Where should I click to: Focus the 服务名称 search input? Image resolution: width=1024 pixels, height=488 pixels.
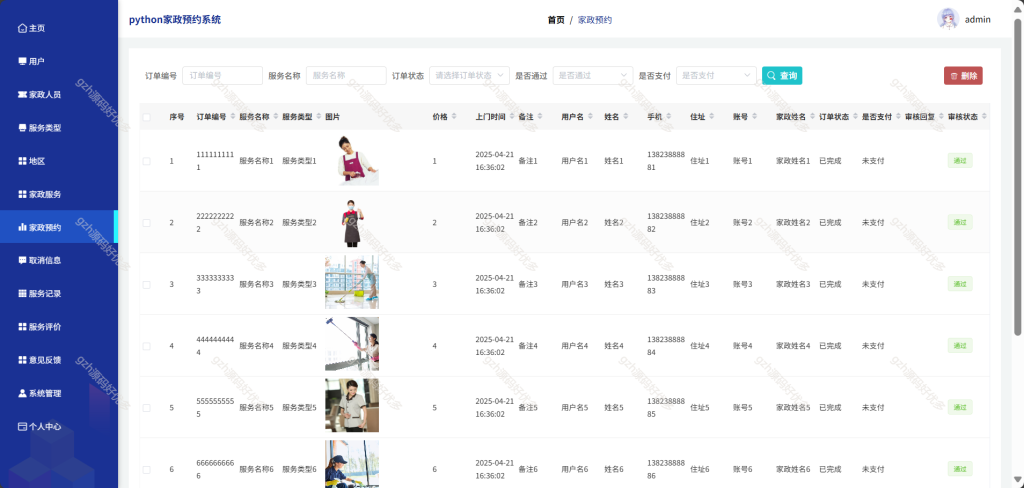[346, 76]
